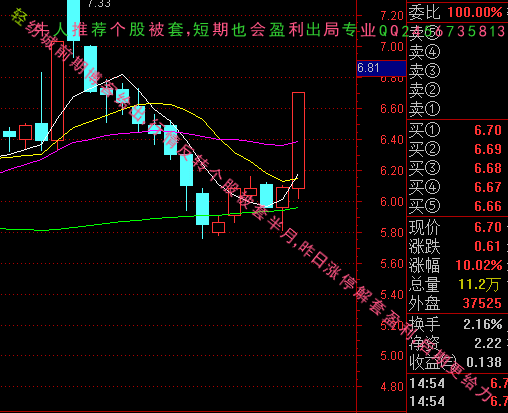Image resolution: width=508 pixels, height=413 pixels.
Task: Select the green long-term moving average line
Action: click(x=150, y=219)
